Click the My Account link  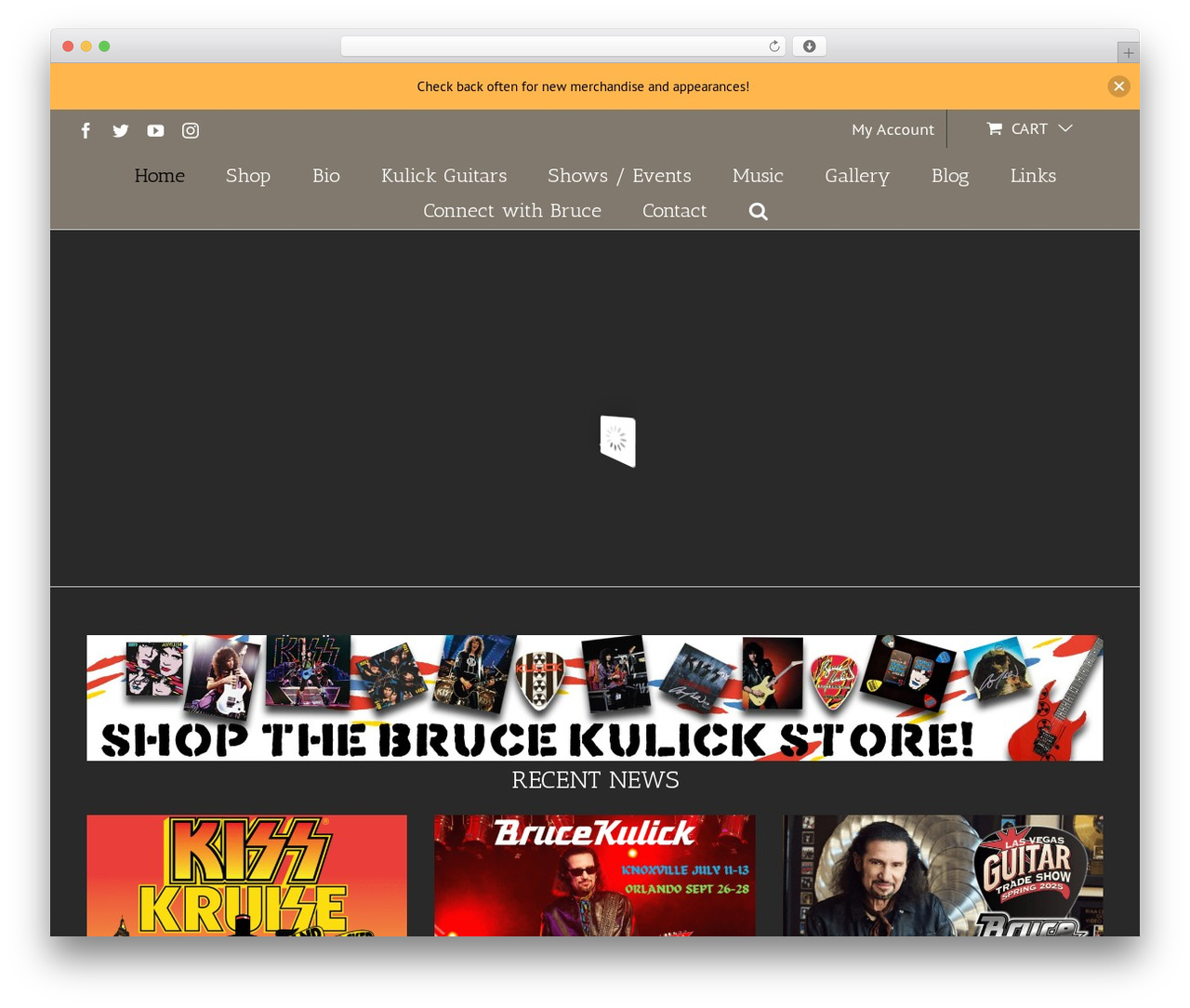[892, 129]
